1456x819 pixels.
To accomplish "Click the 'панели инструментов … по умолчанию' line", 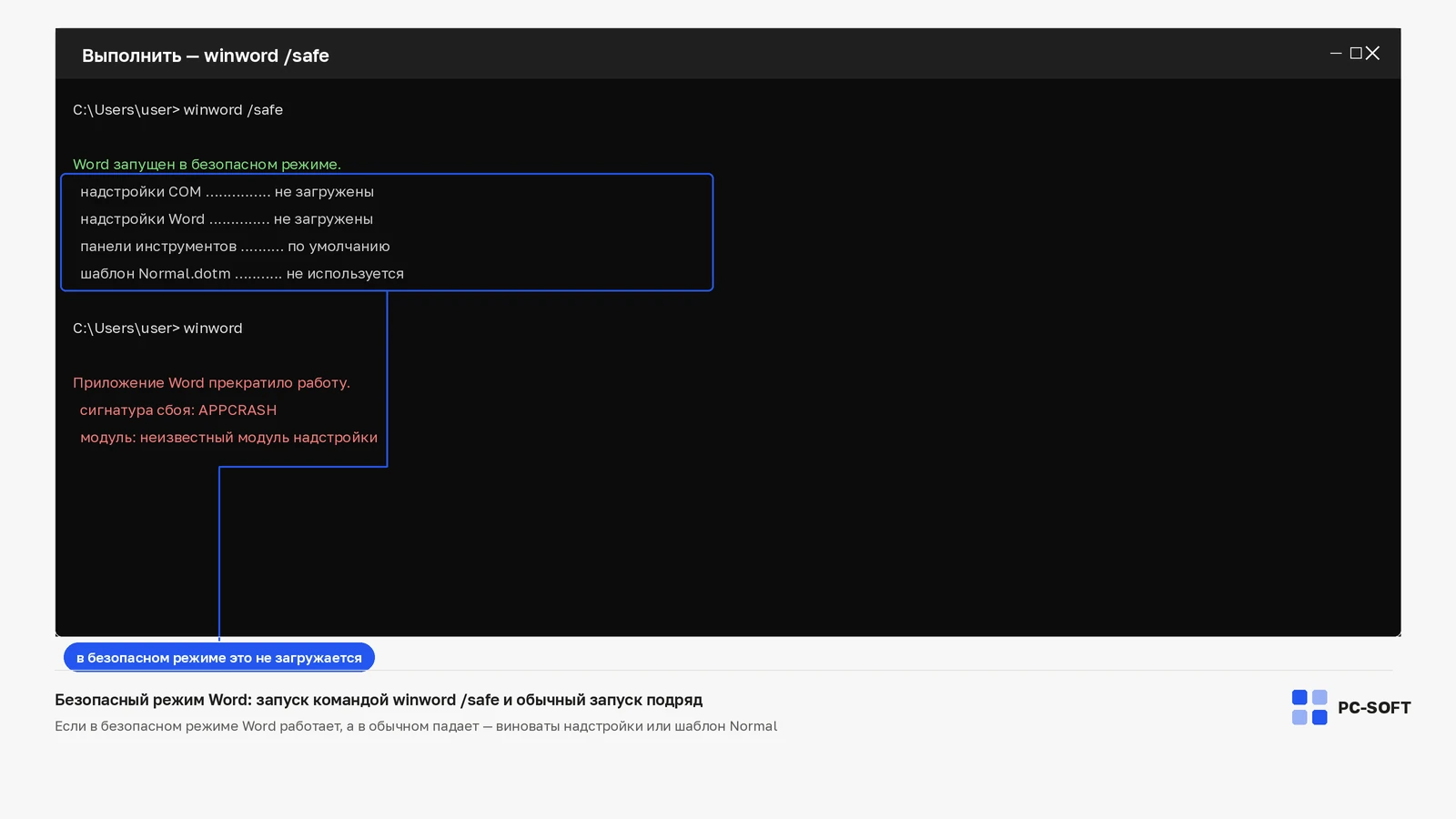I will [x=235, y=247].
